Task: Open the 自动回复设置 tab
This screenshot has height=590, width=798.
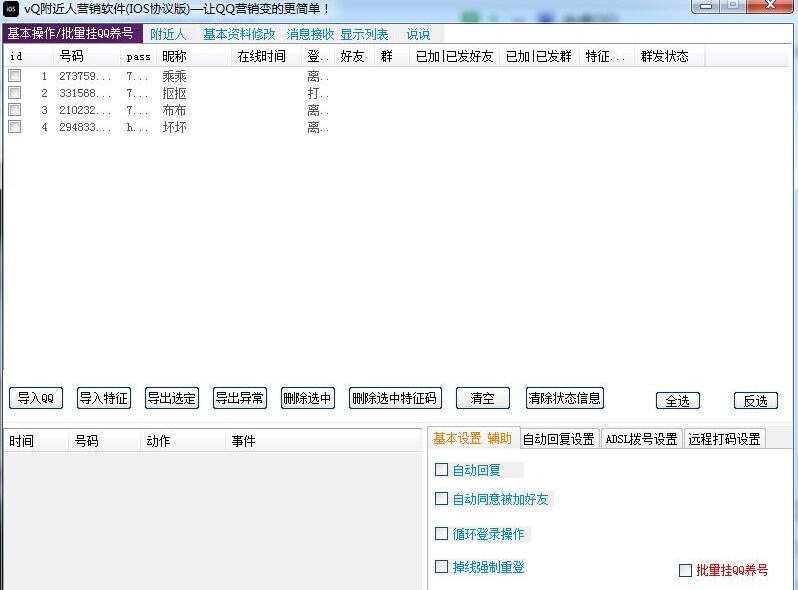Action: pyautogui.click(x=559, y=439)
